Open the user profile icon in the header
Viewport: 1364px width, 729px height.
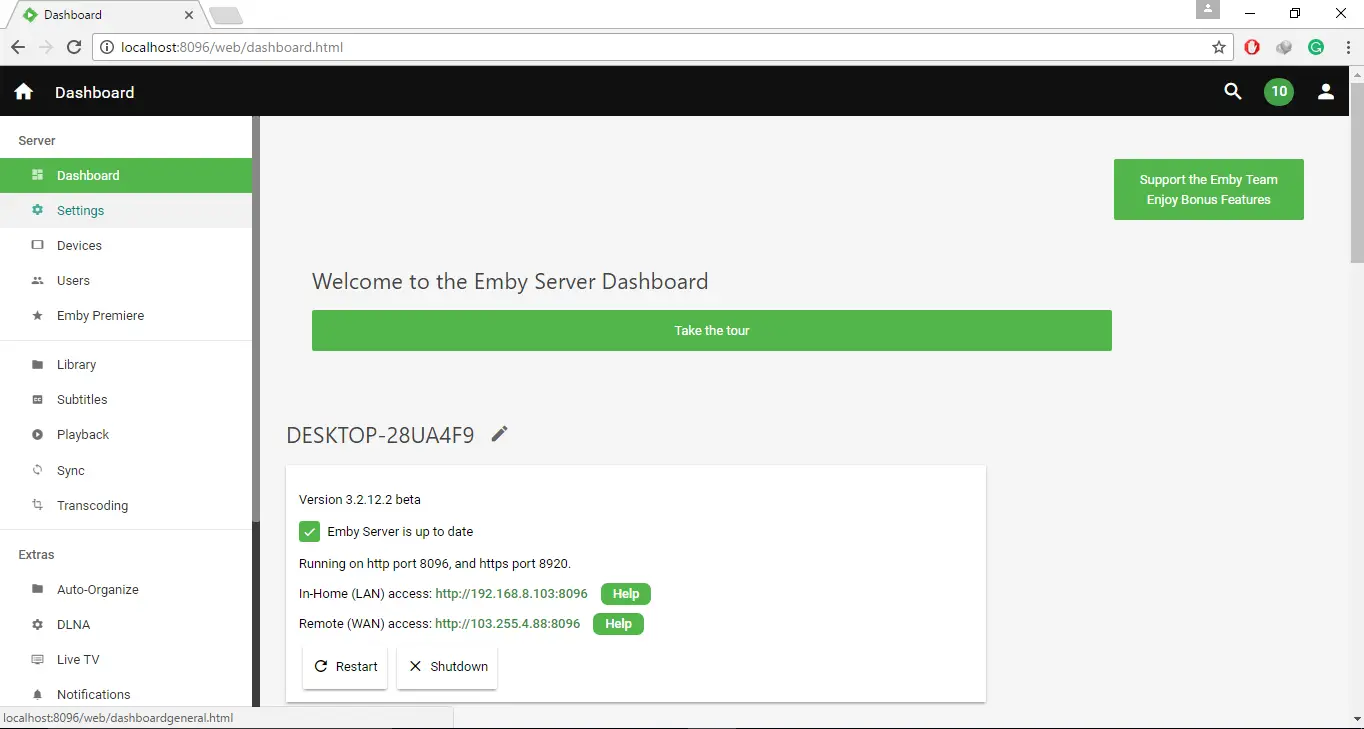coord(1326,92)
